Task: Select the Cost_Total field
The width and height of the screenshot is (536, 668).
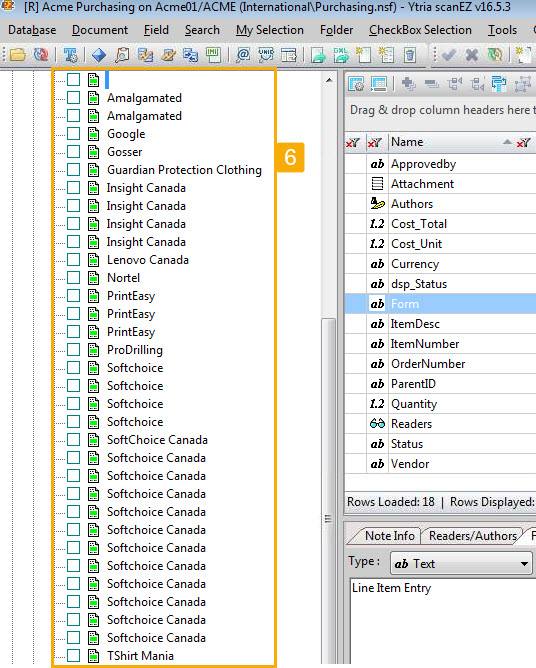Action: pyautogui.click(x=440, y=224)
